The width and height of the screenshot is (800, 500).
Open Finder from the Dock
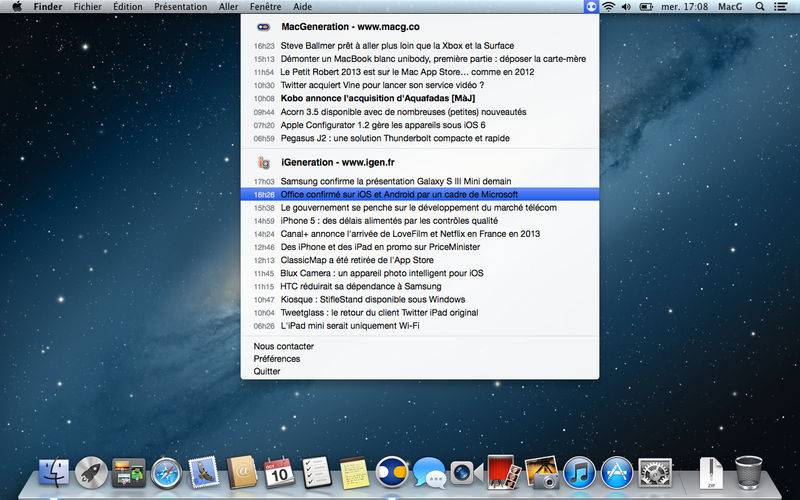tap(54, 472)
